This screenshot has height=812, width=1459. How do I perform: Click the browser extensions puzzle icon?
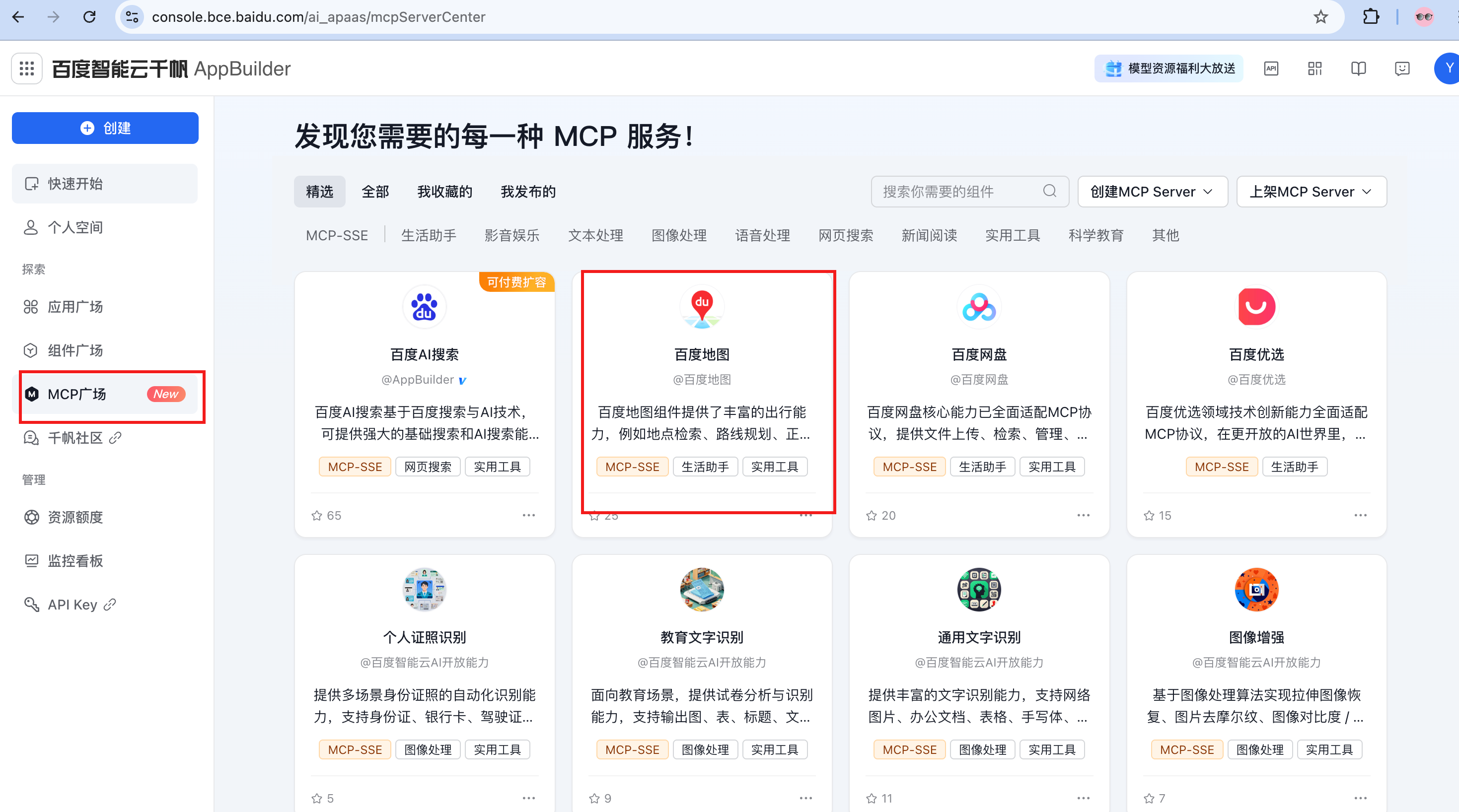[x=1371, y=17]
